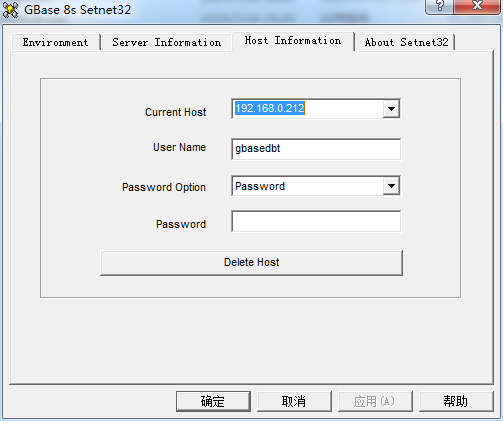Open help with the 帮助 button

456,401
